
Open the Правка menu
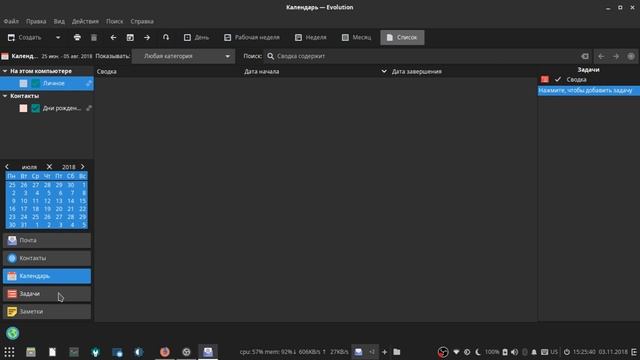click(x=36, y=21)
